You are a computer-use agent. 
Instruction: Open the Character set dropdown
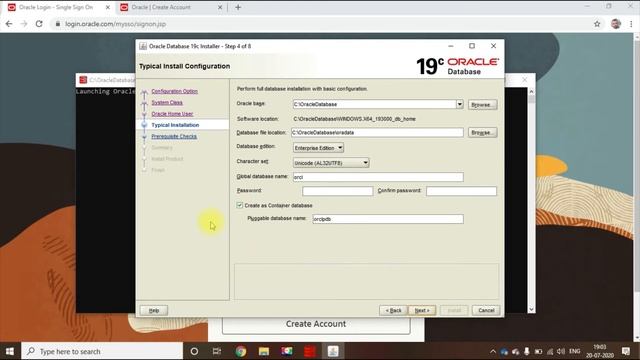click(331, 163)
